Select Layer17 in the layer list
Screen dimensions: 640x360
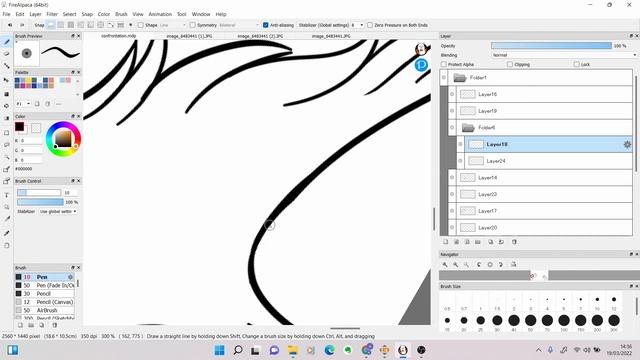(x=544, y=211)
